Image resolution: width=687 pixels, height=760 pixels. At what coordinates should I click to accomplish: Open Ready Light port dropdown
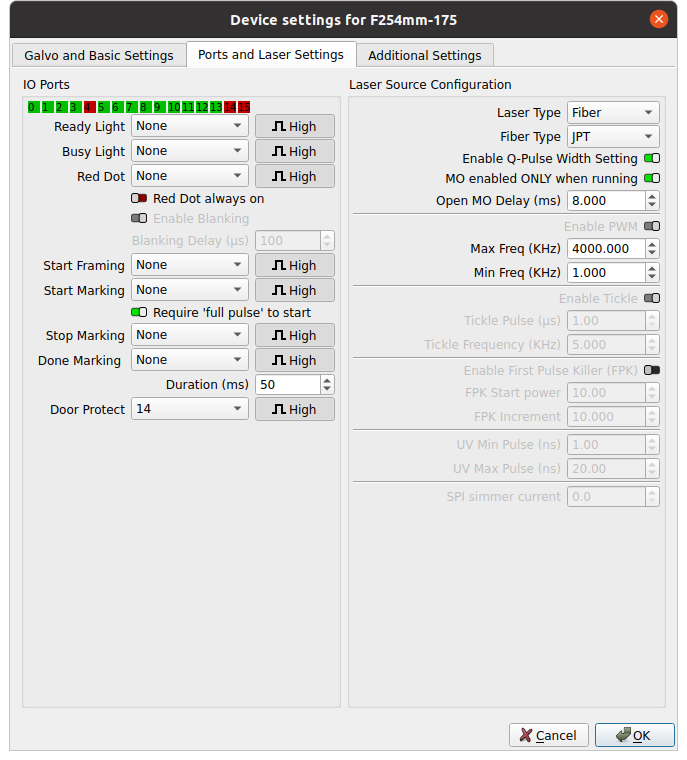point(190,126)
